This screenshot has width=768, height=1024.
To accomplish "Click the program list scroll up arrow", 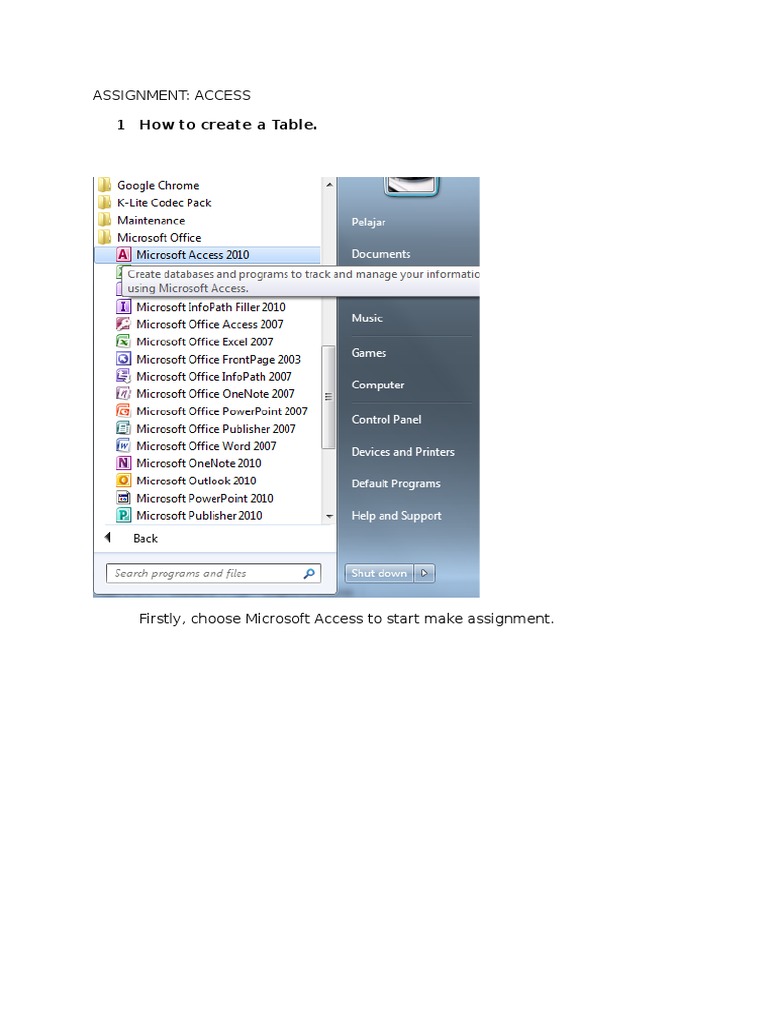I will 329,185.
